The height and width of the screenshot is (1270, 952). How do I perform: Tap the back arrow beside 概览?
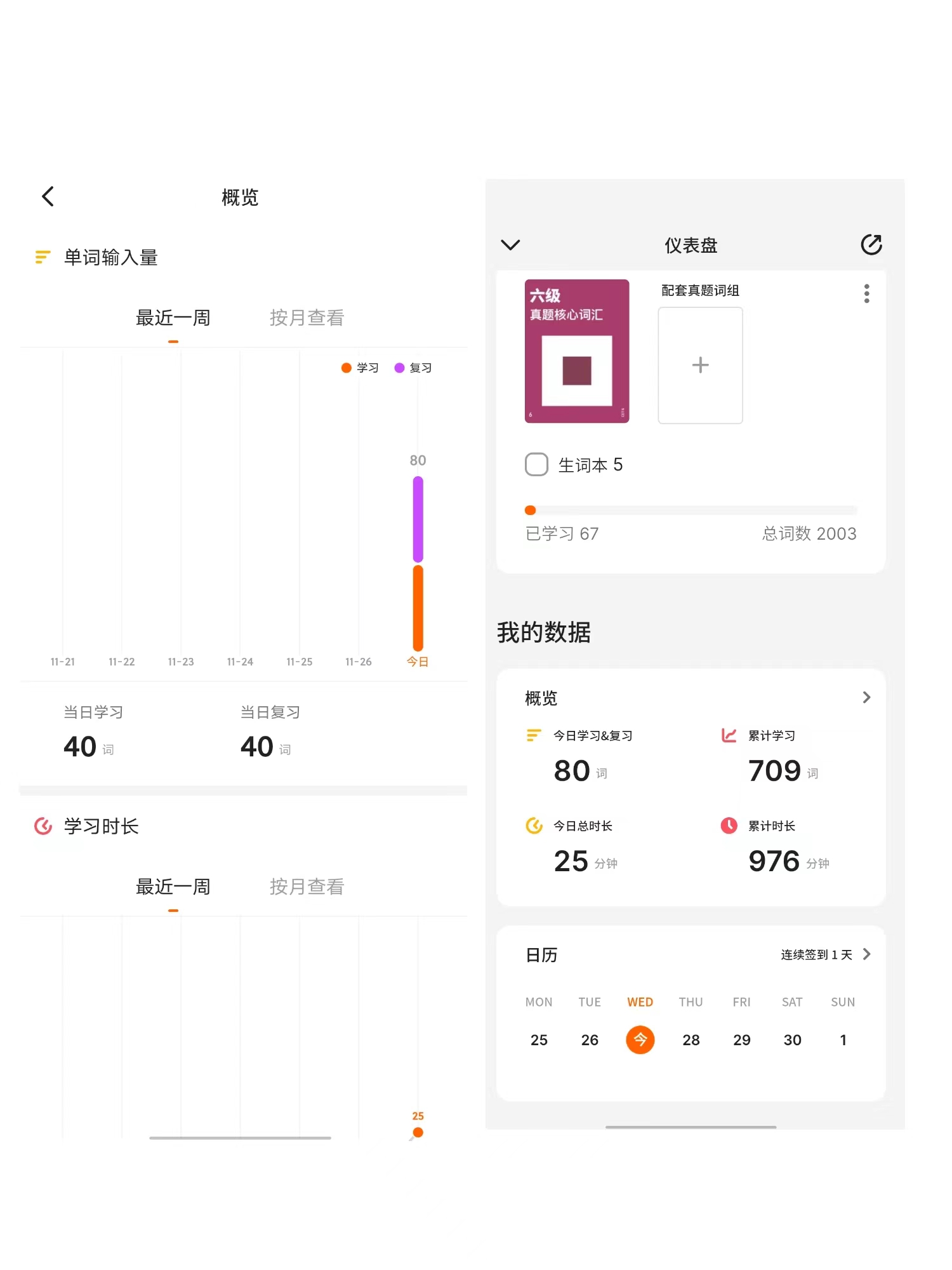(48, 196)
